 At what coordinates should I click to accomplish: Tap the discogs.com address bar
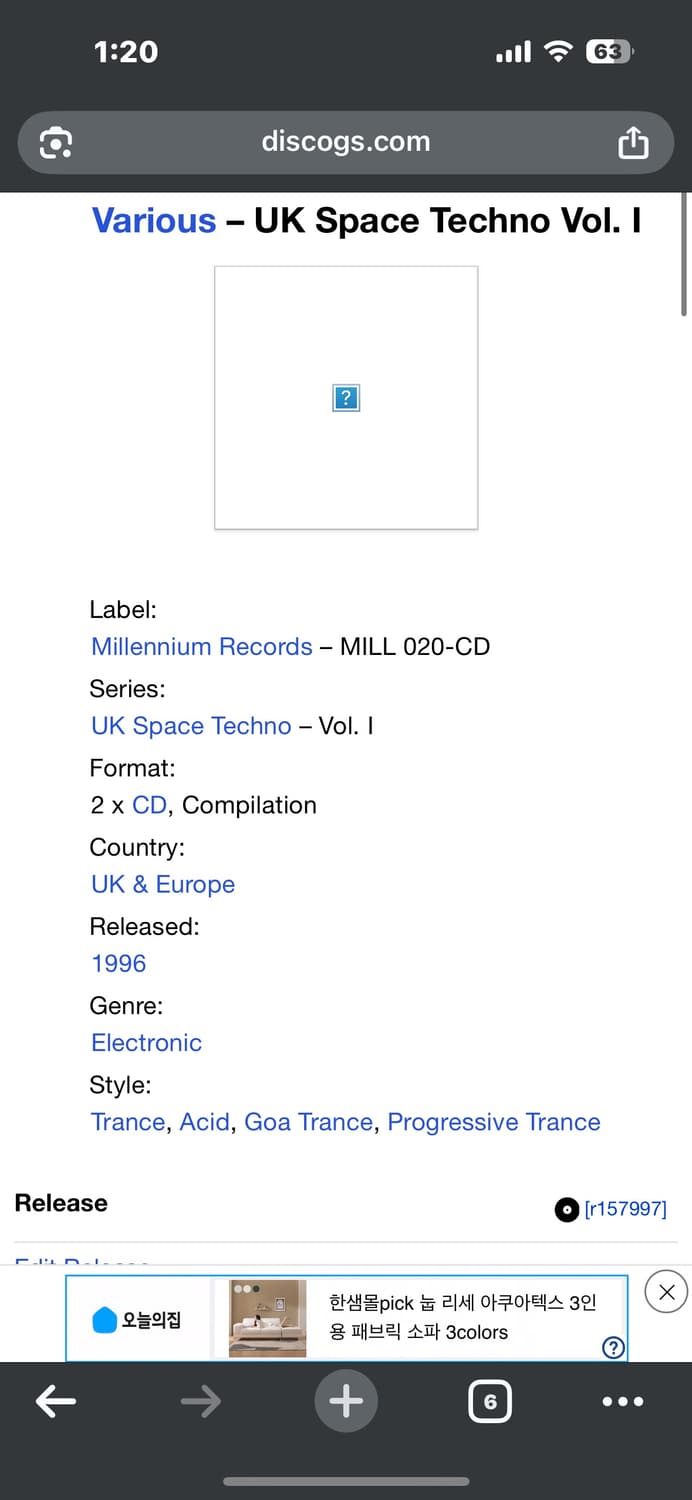point(346,142)
